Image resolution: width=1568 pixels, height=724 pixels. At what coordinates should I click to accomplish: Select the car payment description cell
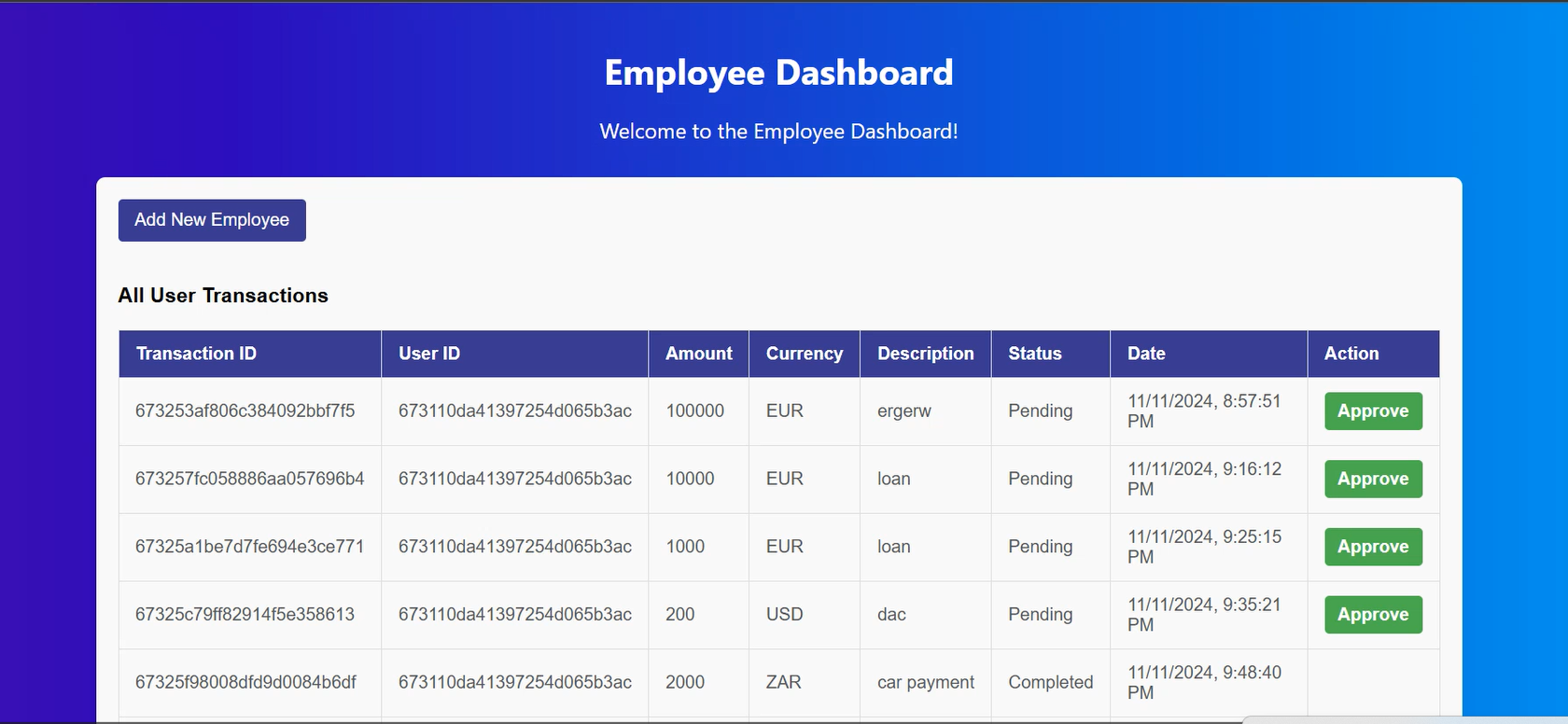[926, 682]
